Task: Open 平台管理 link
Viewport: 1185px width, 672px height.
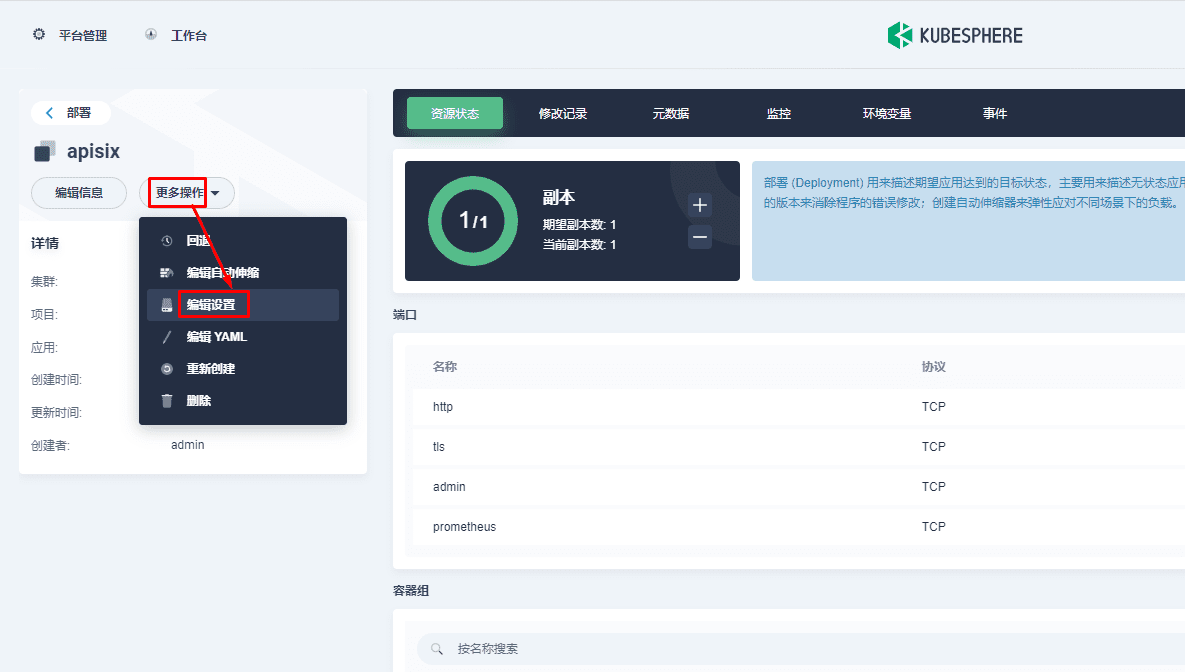Action: [83, 36]
